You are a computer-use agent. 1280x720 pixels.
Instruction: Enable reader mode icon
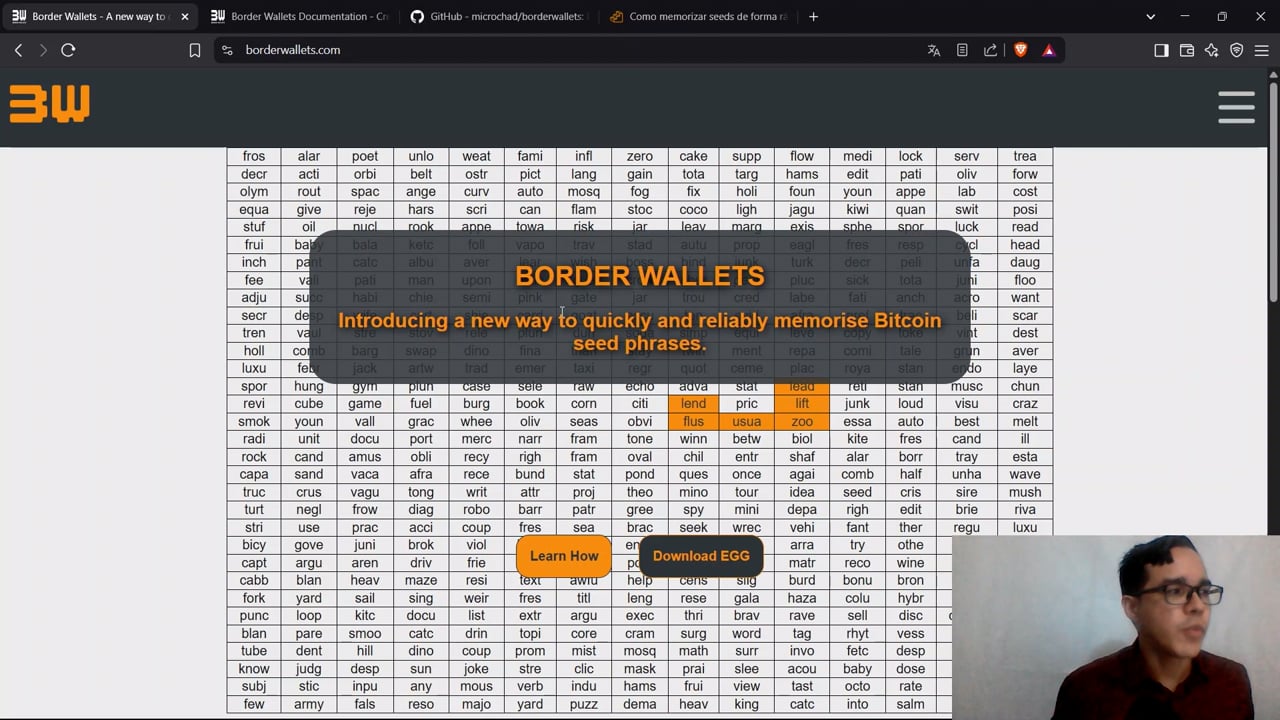(962, 50)
